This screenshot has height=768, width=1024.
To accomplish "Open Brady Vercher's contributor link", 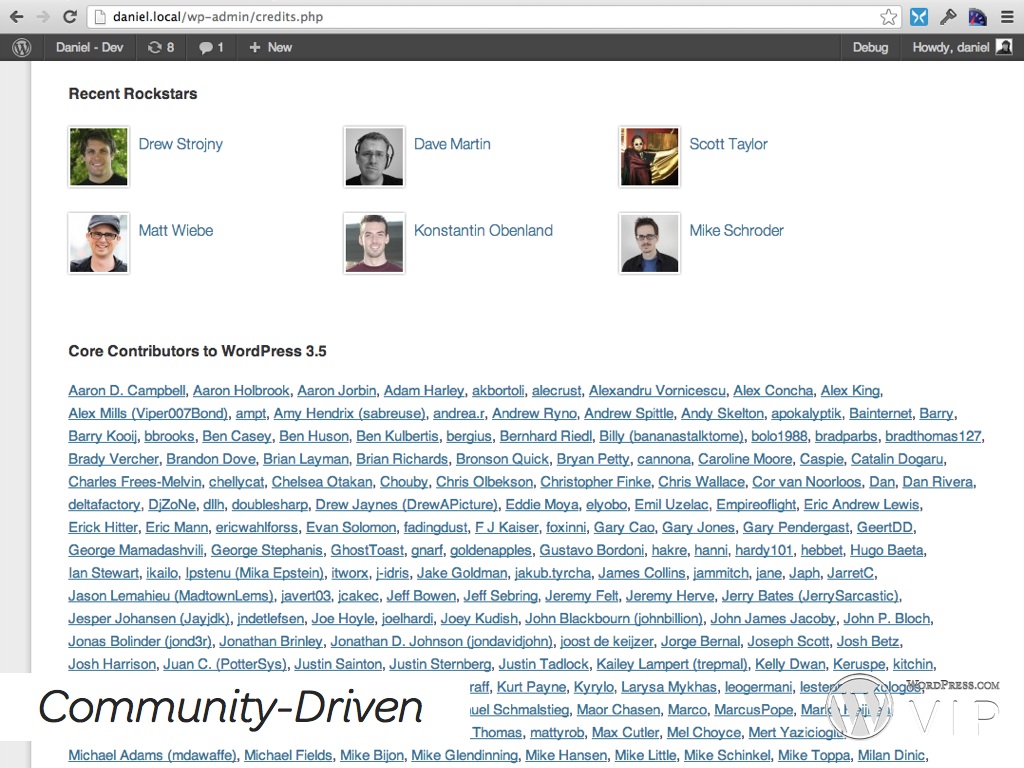I will 114,459.
